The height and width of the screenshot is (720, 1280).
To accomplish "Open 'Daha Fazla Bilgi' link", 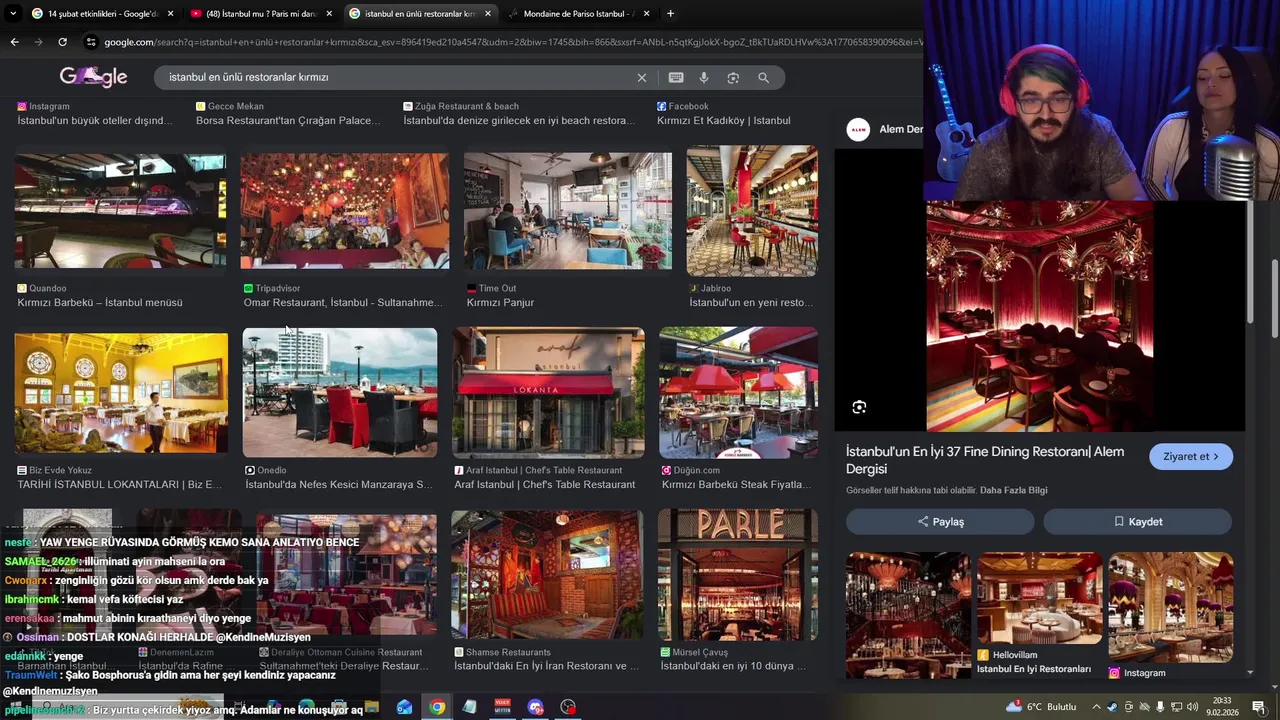I will pyautogui.click(x=1013, y=490).
